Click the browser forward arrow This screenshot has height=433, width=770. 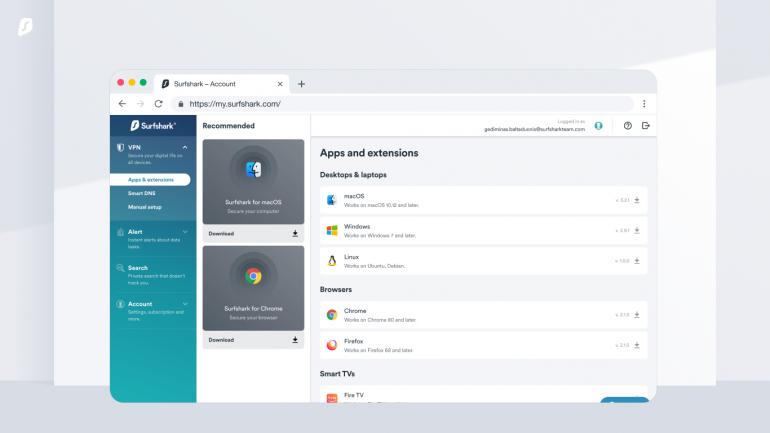click(140, 104)
